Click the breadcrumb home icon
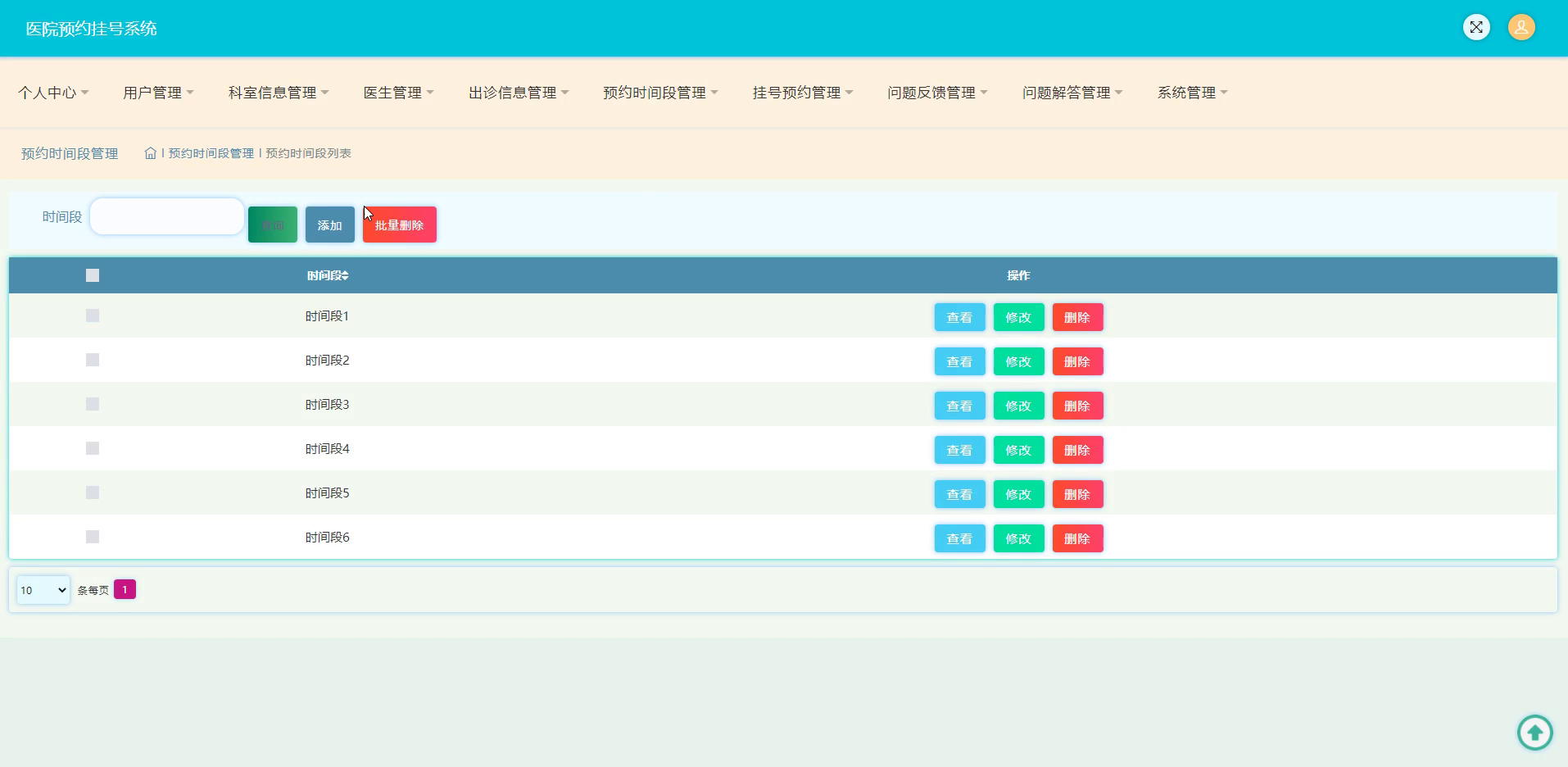 [151, 153]
